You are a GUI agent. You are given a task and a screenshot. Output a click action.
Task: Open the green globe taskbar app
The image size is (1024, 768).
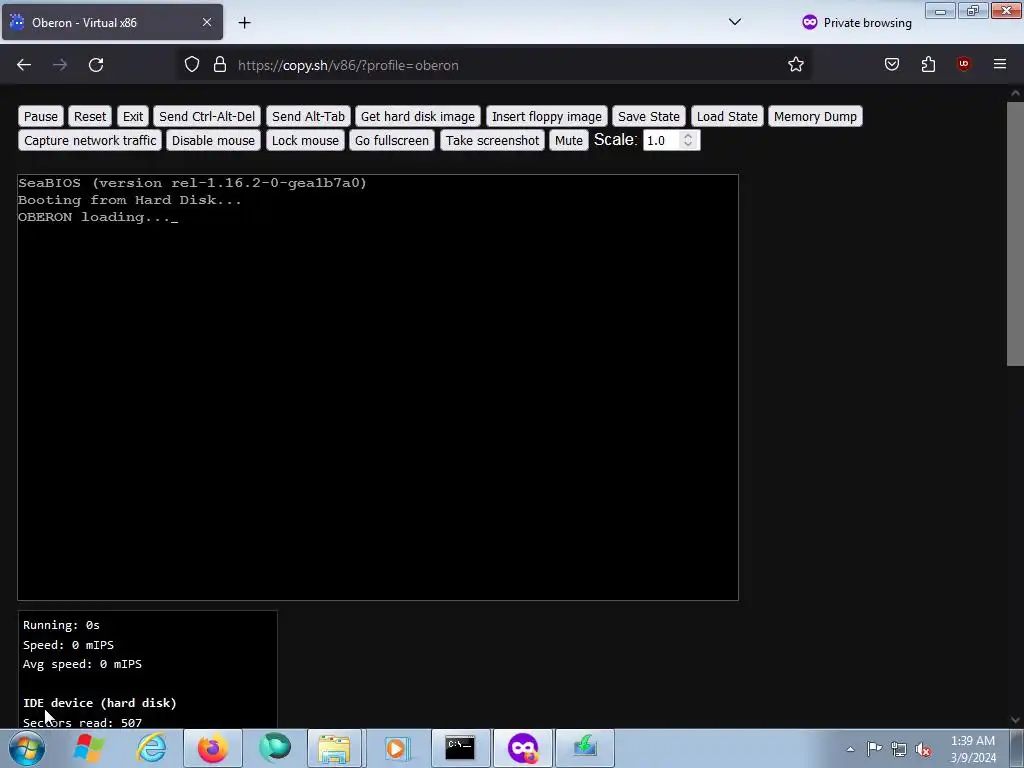click(x=275, y=748)
